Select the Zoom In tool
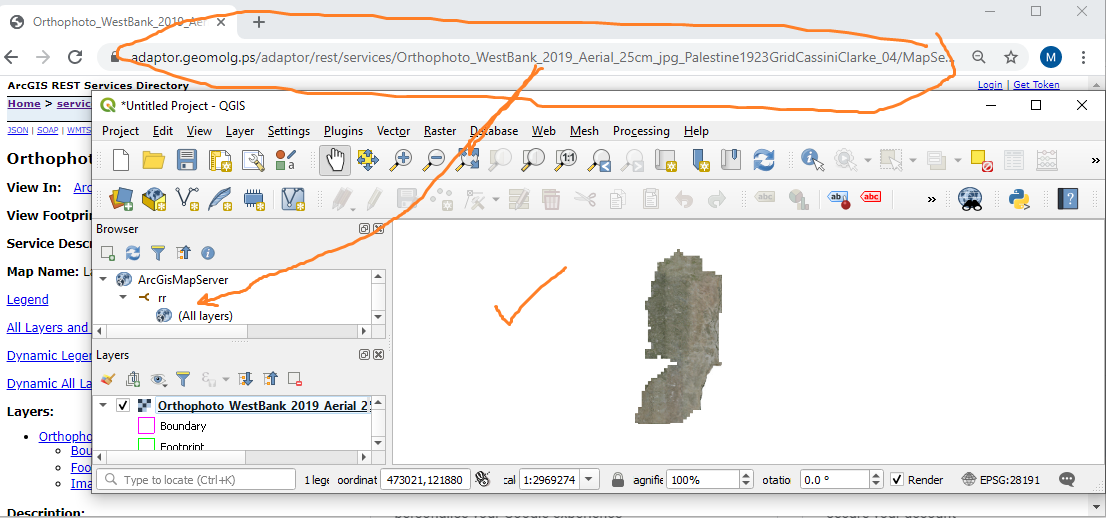The image size is (1106, 518). pos(401,160)
